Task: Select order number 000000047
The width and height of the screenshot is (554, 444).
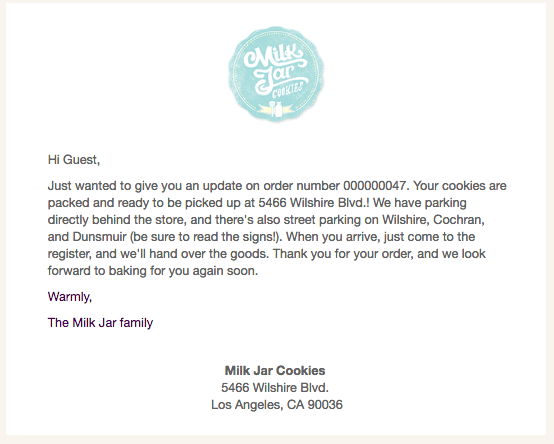Action: [x=375, y=185]
